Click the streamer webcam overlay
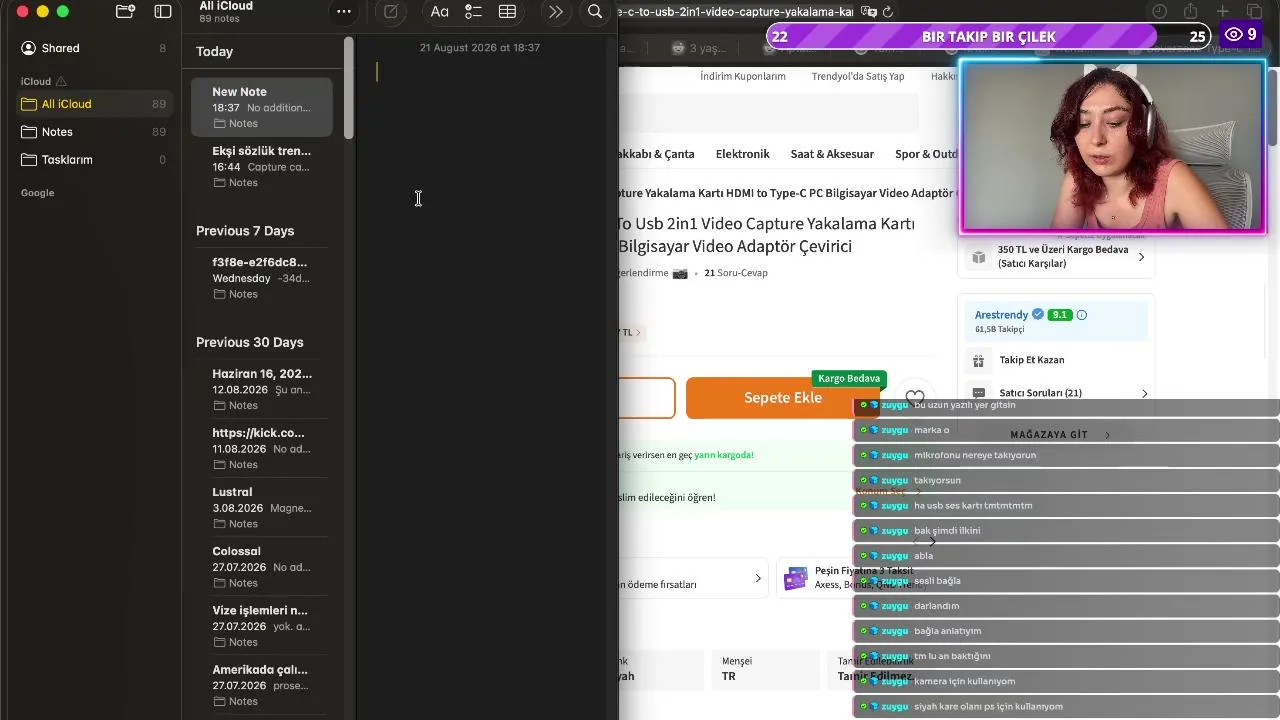 point(1113,147)
